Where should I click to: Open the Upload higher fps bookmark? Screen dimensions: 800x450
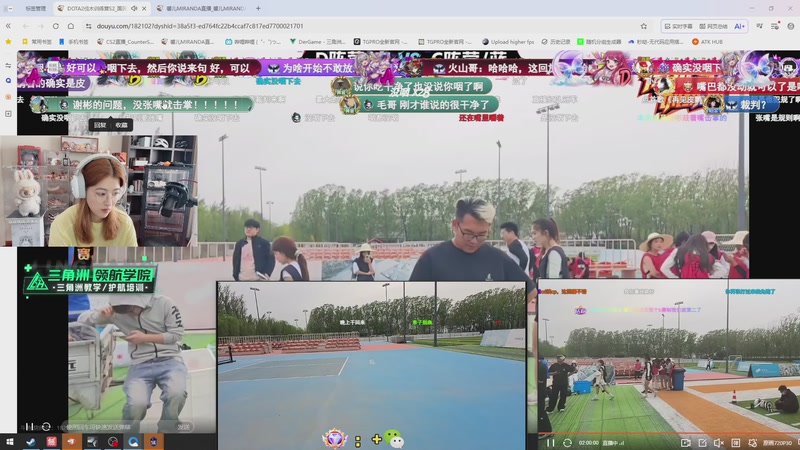coord(508,42)
